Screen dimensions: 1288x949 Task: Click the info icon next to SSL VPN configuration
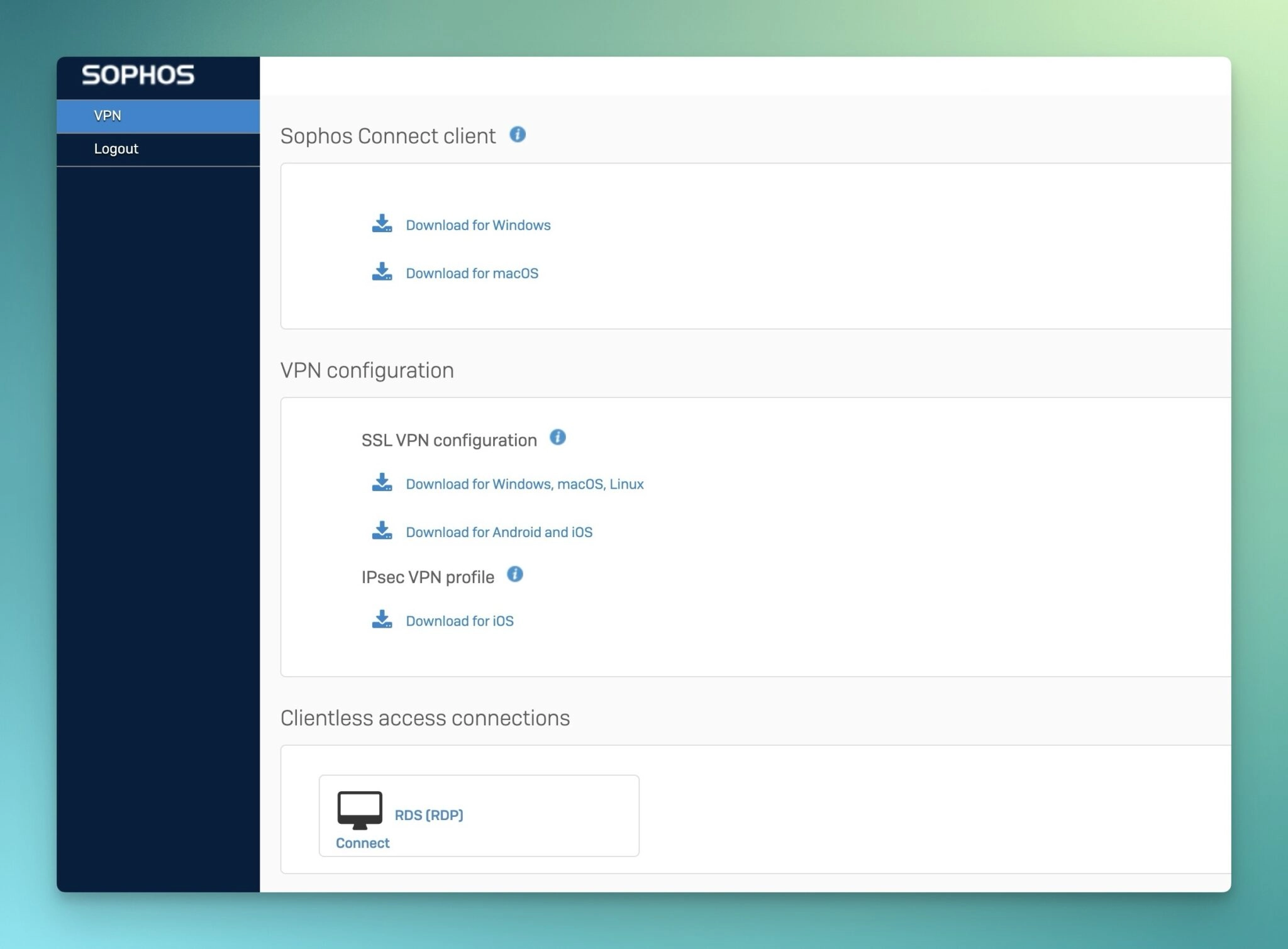[557, 438]
